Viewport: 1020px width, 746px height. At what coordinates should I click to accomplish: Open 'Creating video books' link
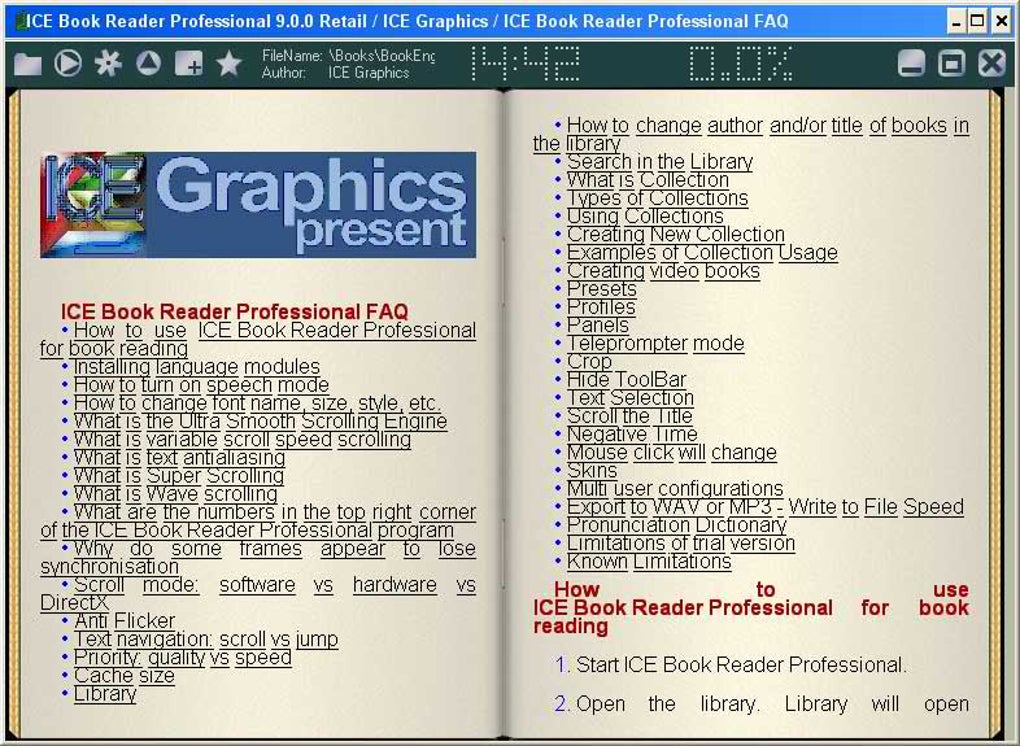(x=664, y=271)
